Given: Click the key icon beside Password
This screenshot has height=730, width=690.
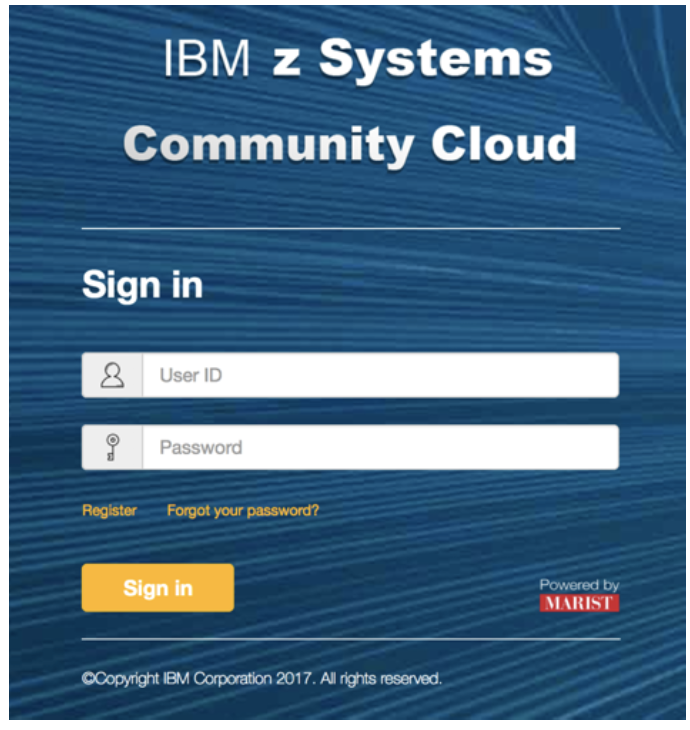Looking at the screenshot, I should coord(112,447).
